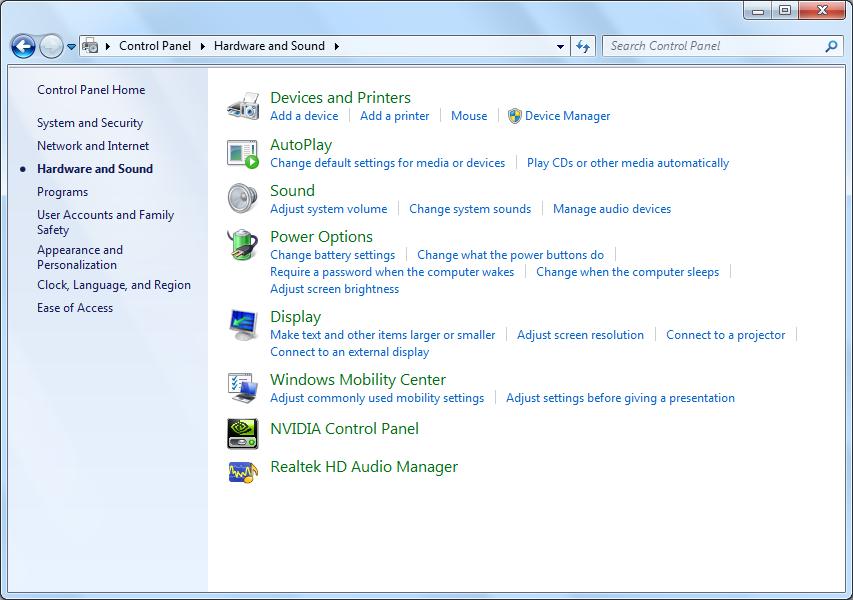Screen dimensions: 853x600
Task: Click Connect to an external display
Action: 349,352
